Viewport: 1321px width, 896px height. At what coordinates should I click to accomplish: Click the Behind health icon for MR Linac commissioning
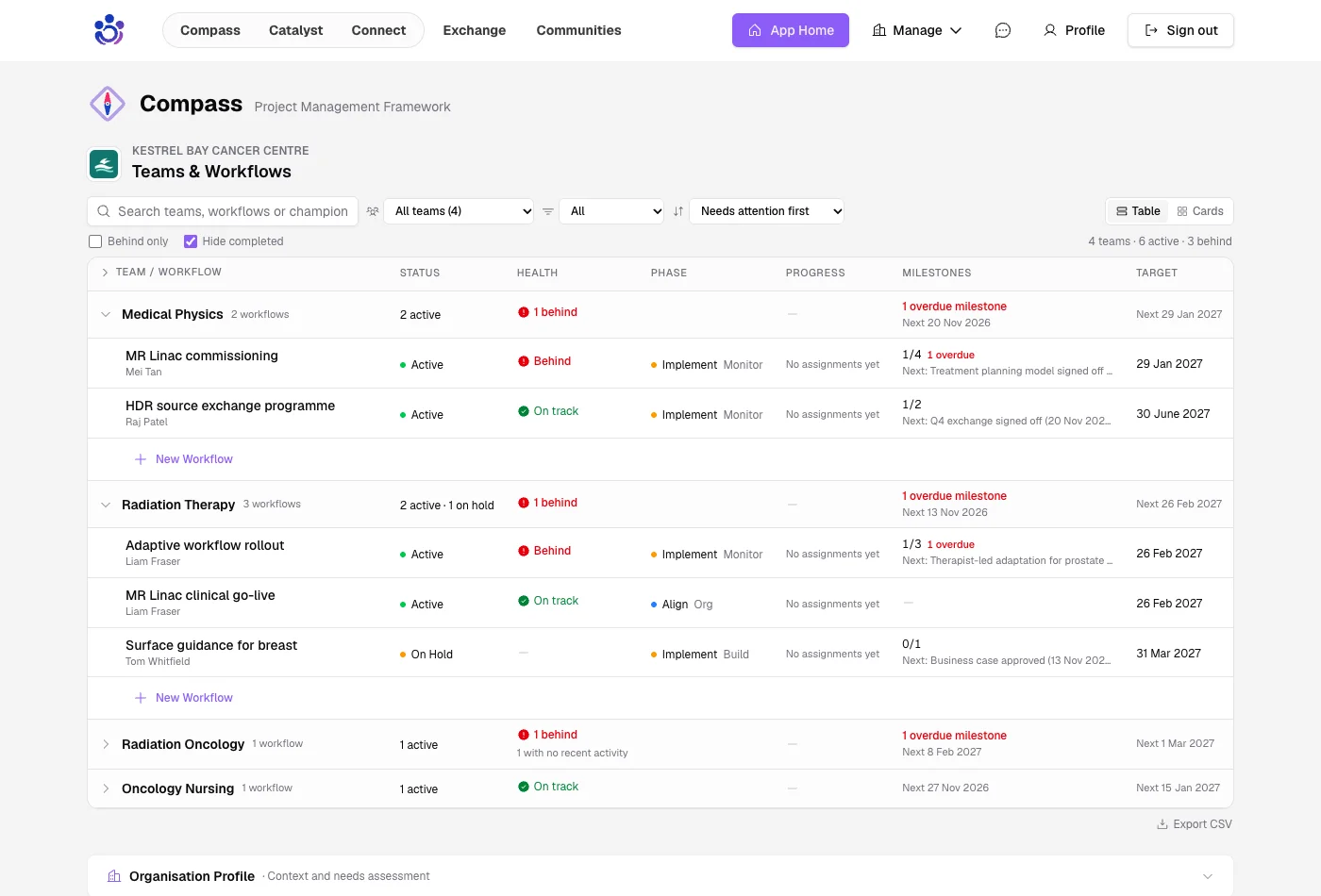[523, 361]
